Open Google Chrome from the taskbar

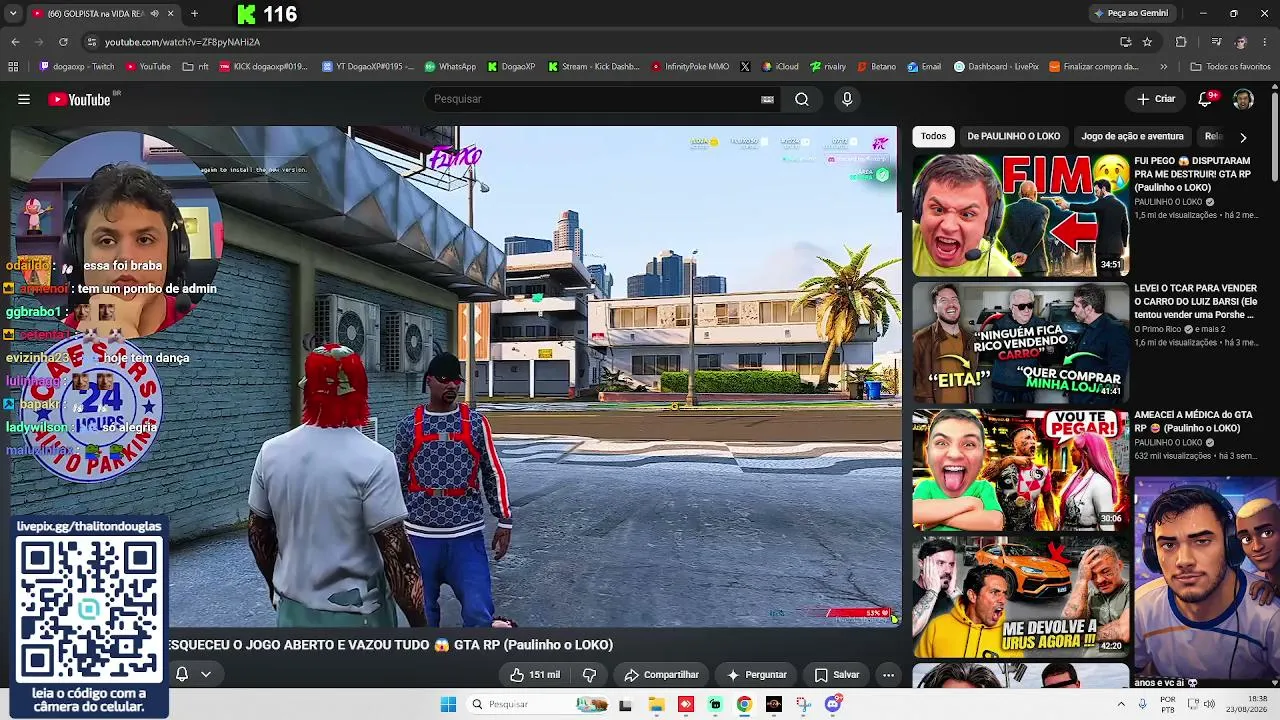744,704
